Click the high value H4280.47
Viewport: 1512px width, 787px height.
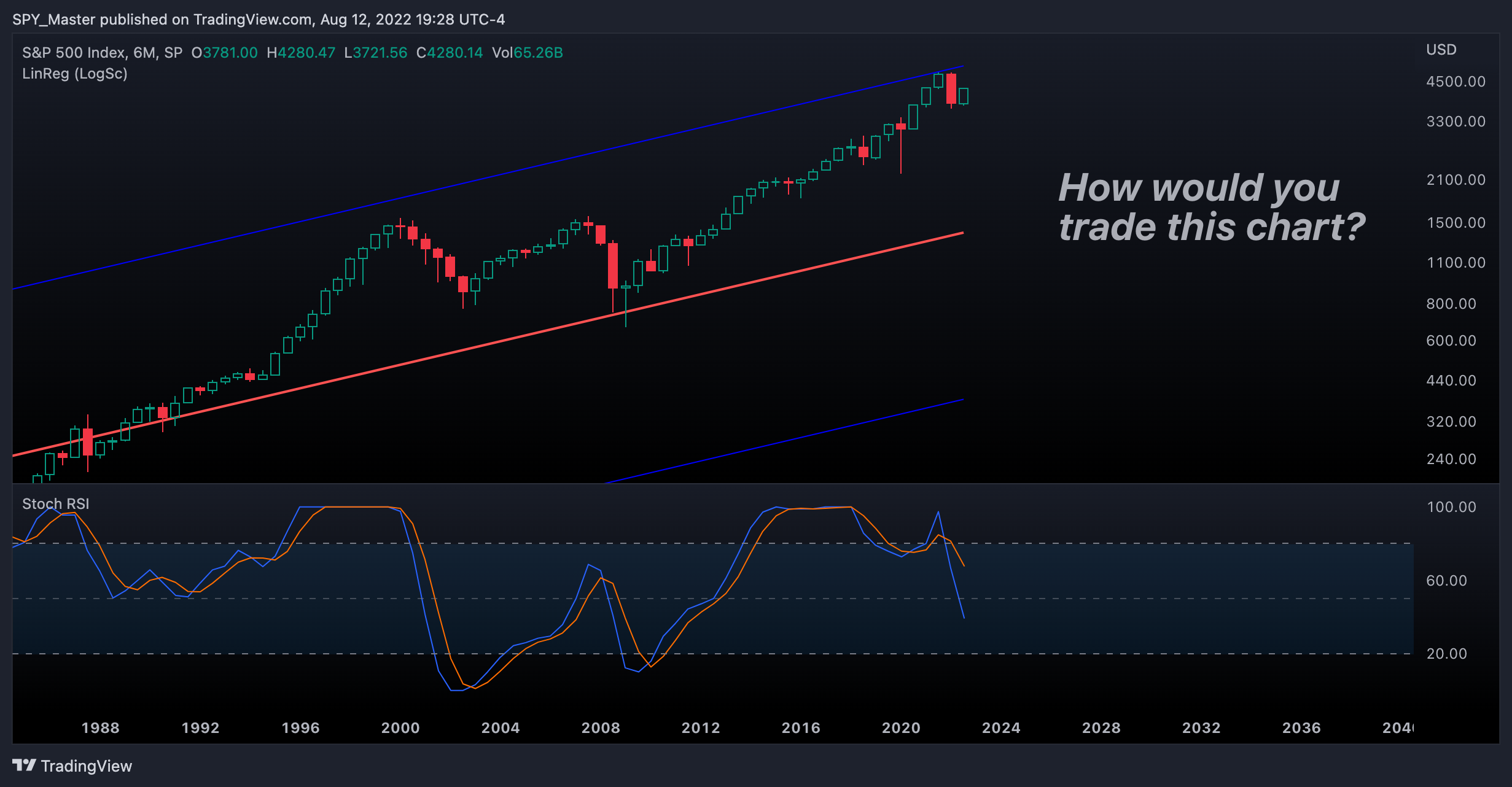pos(301,53)
